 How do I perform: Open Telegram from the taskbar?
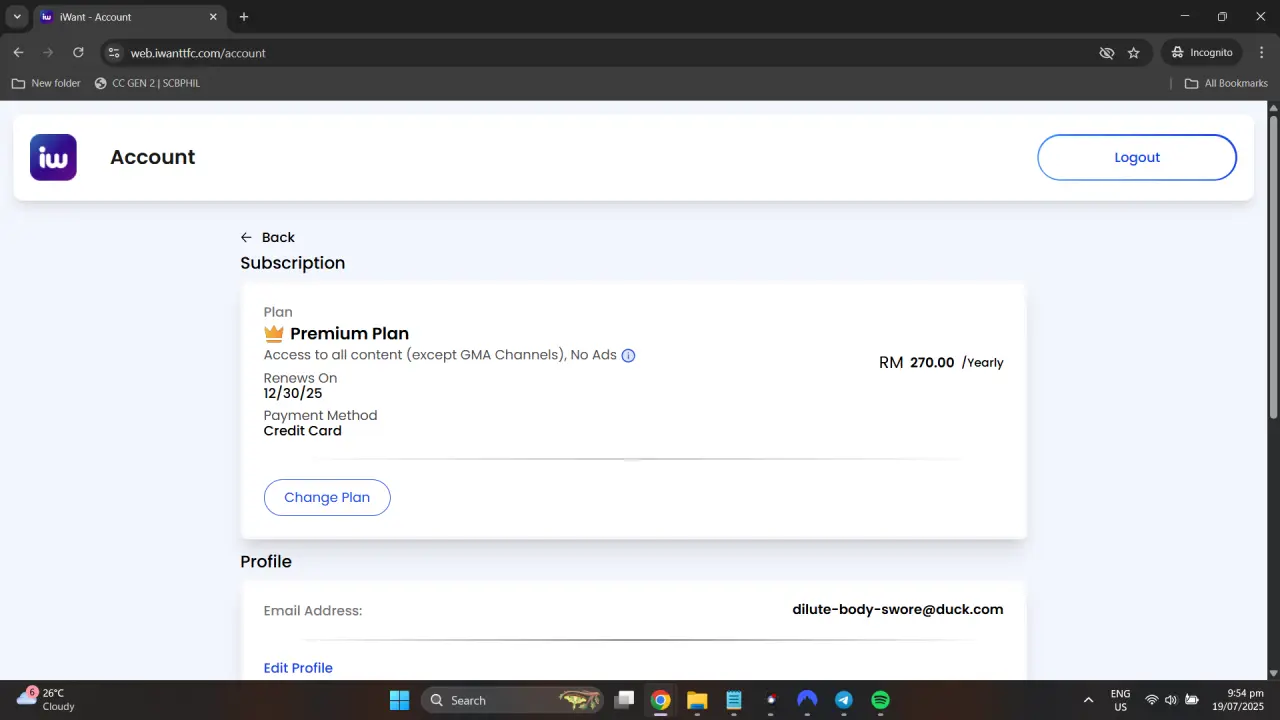click(844, 700)
